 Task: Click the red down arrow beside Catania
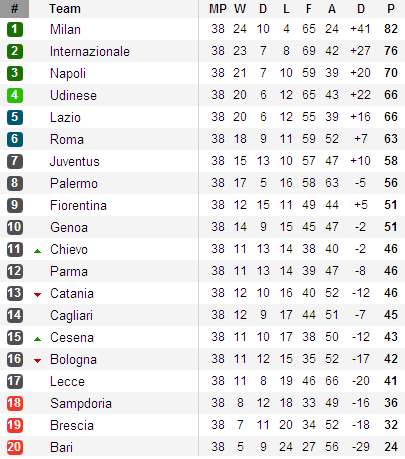point(37,295)
